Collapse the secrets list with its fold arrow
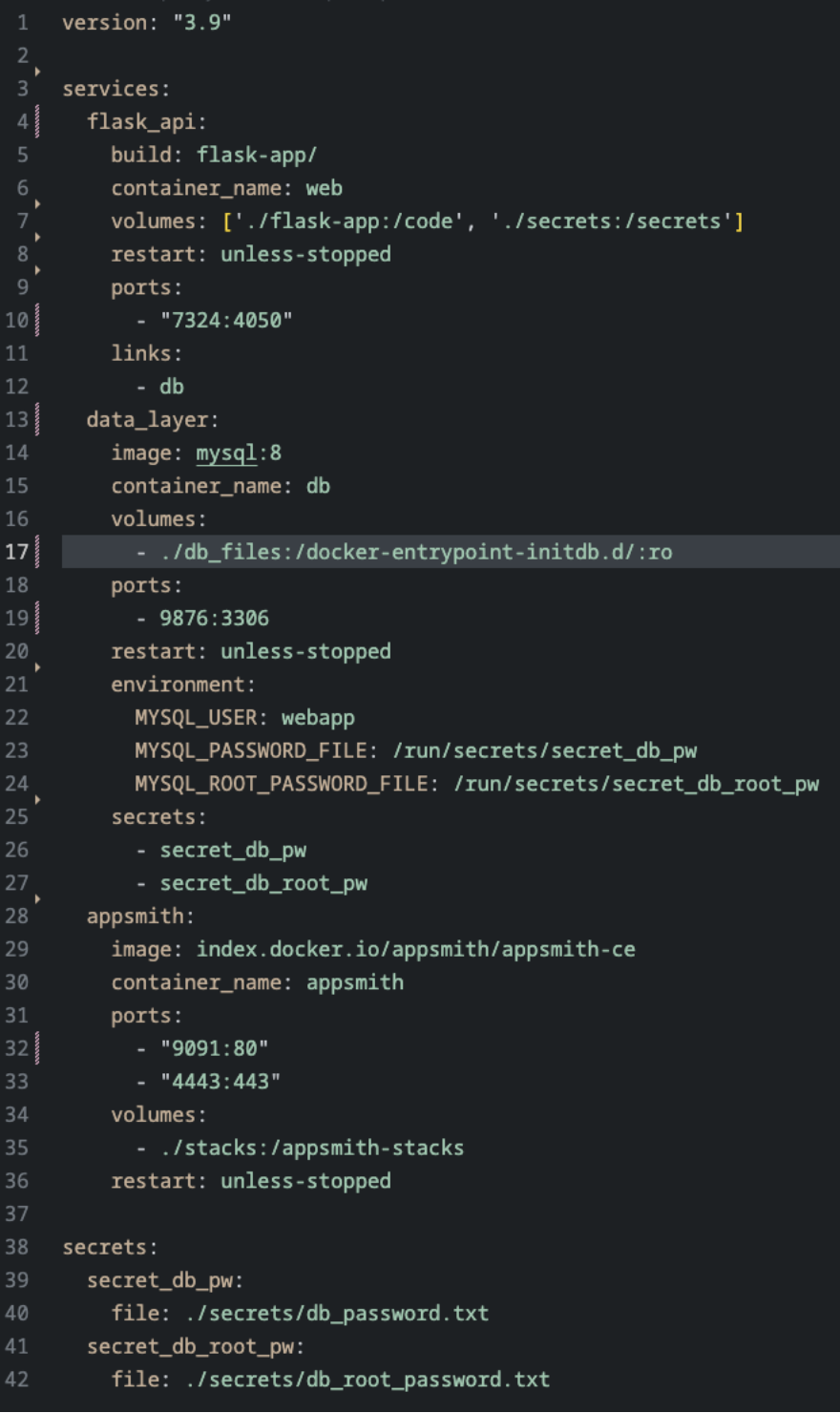The width and height of the screenshot is (840, 1413). pos(37,800)
